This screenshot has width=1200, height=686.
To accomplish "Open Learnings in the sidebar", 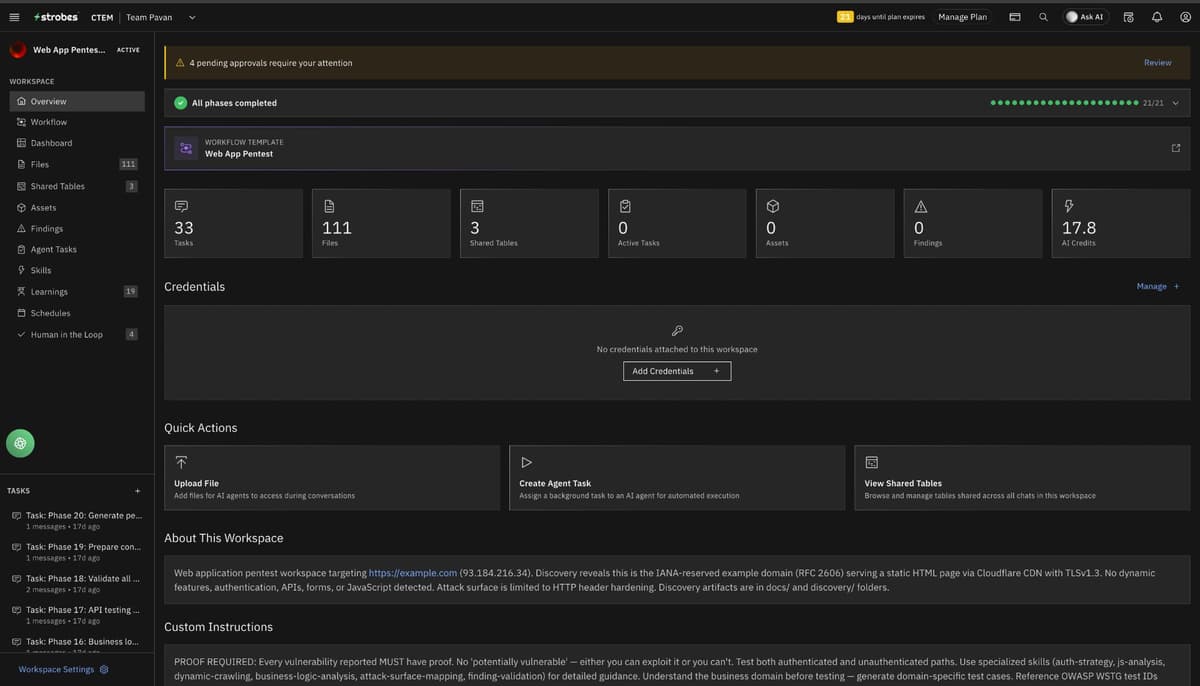I will coord(77,292).
